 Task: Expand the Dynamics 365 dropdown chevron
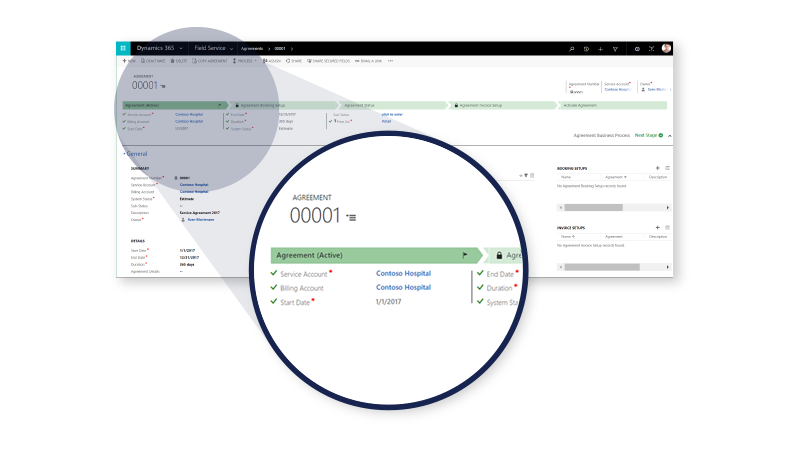coord(181,48)
